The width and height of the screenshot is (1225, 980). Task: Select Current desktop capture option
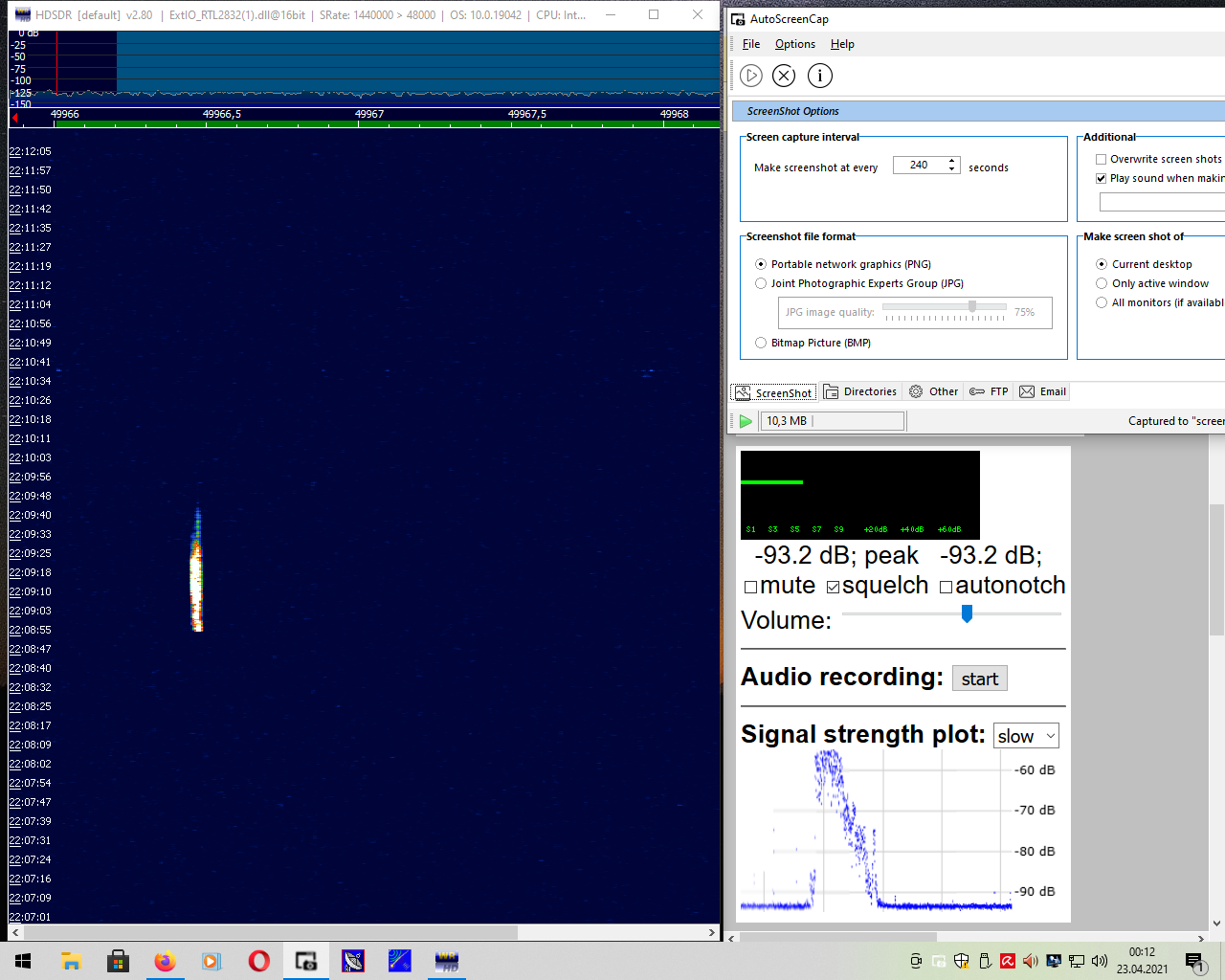[x=1102, y=264]
